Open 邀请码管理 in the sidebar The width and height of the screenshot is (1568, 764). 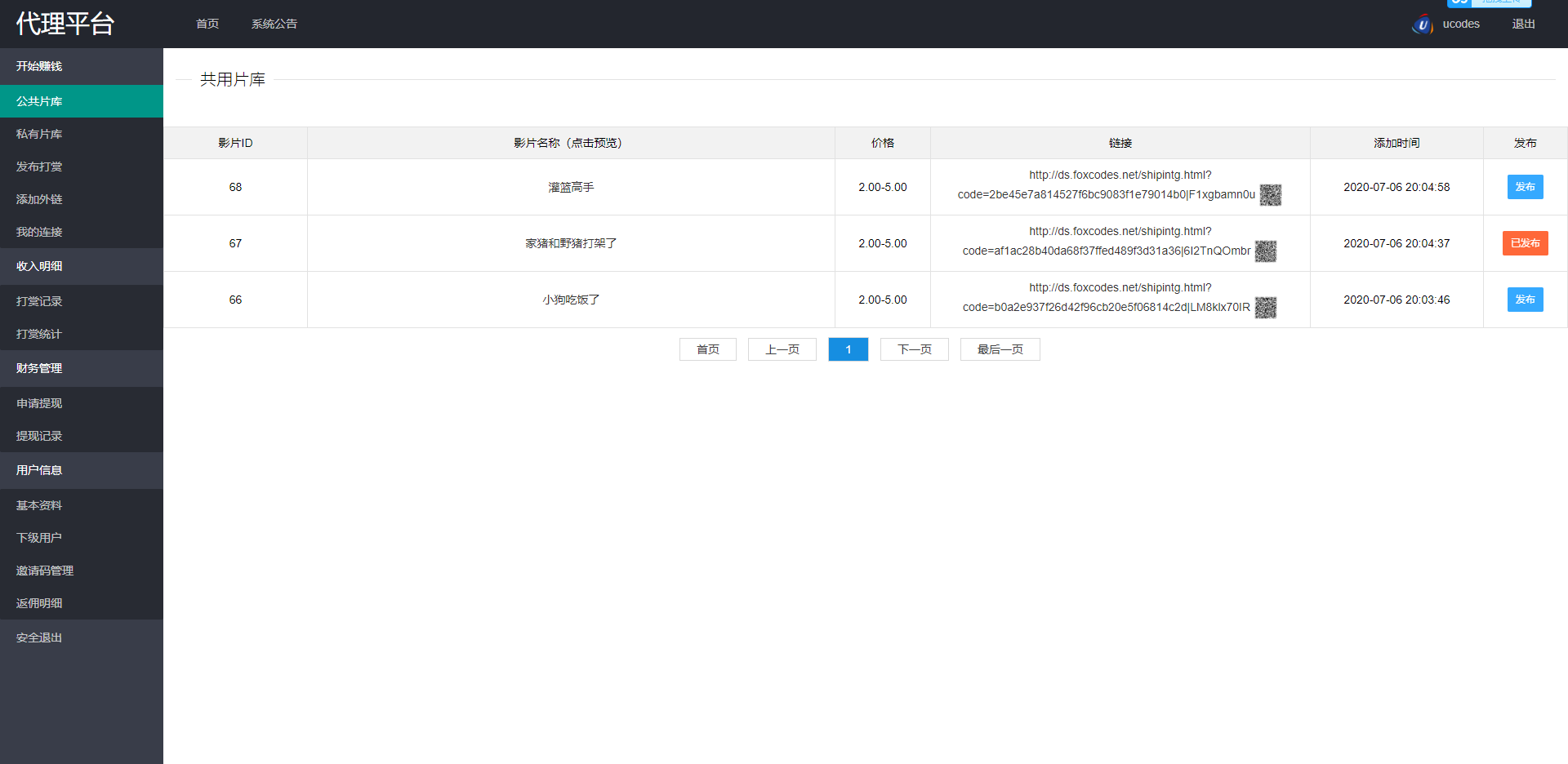(45, 571)
